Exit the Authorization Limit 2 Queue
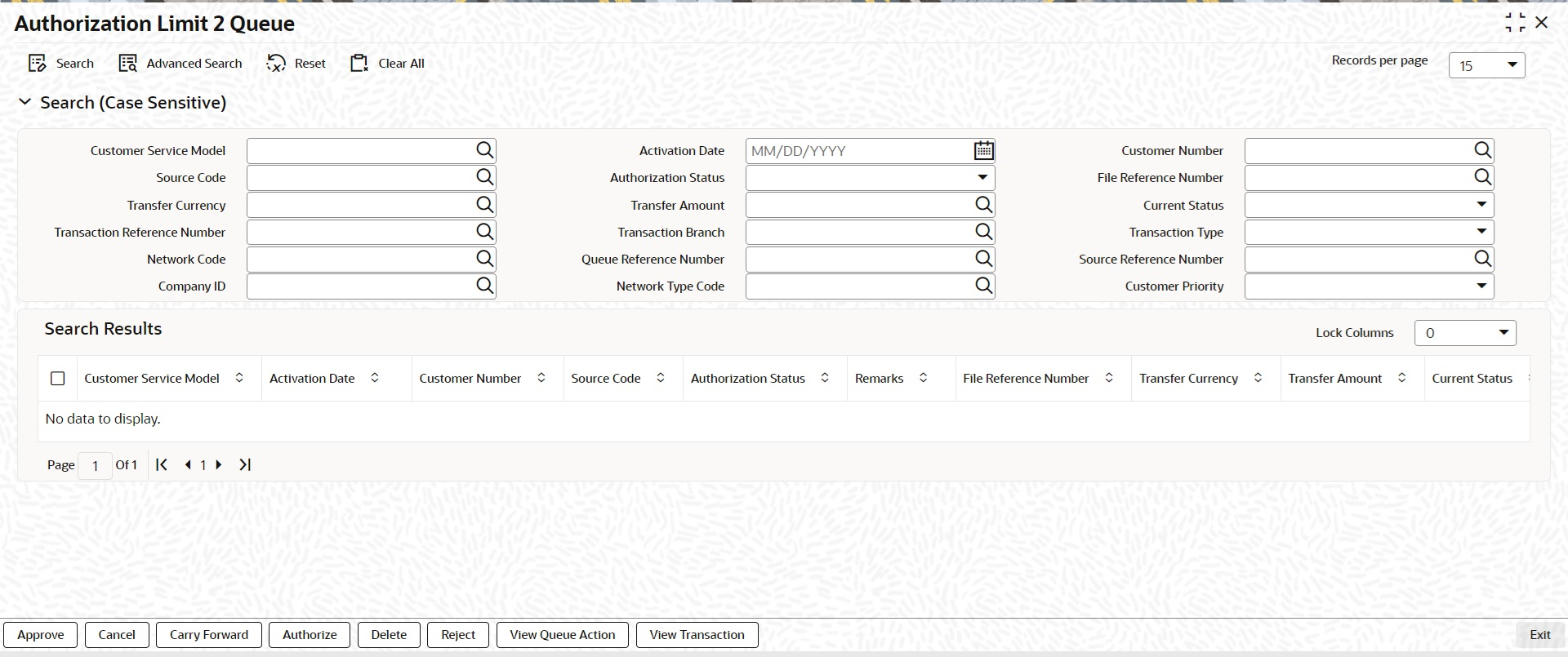The image size is (1568, 657). coord(1540,635)
